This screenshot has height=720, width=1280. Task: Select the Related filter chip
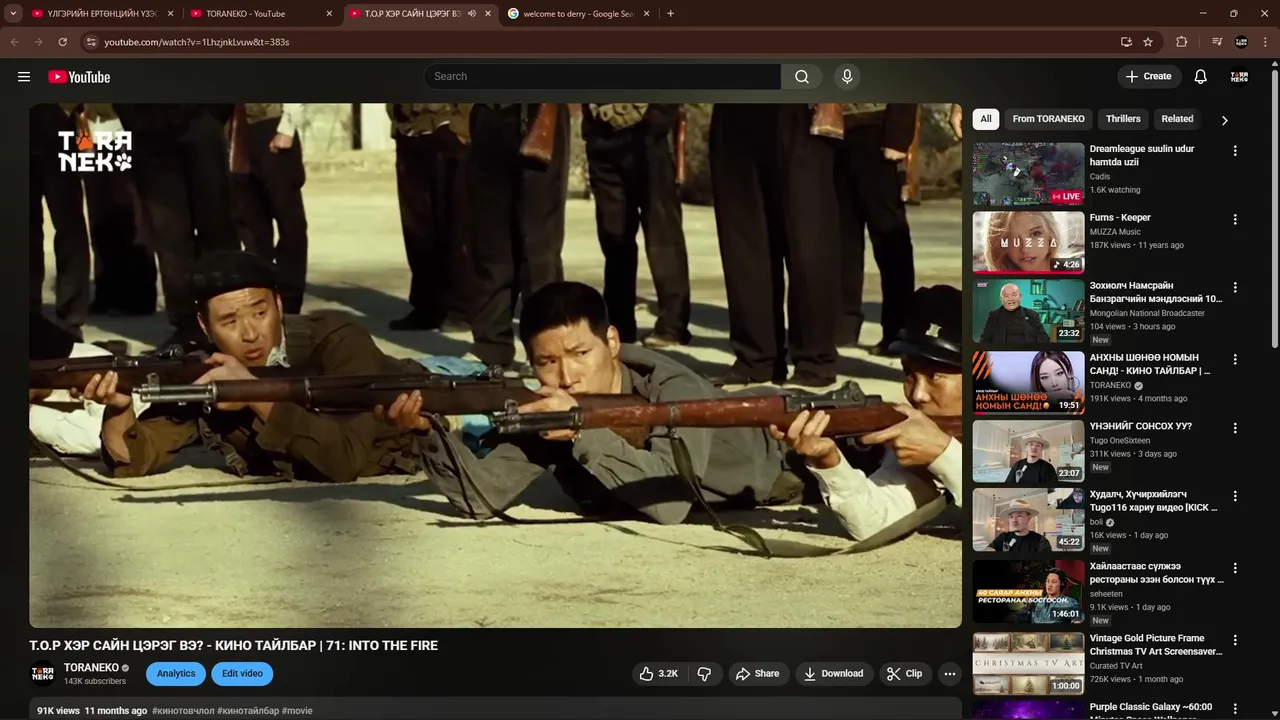(x=1177, y=119)
